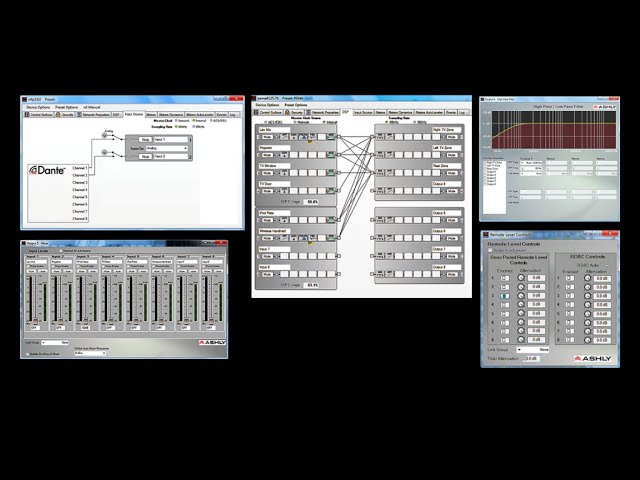Click the Input 2 name field
This screenshot has height=480, width=640.
coord(59,263)
